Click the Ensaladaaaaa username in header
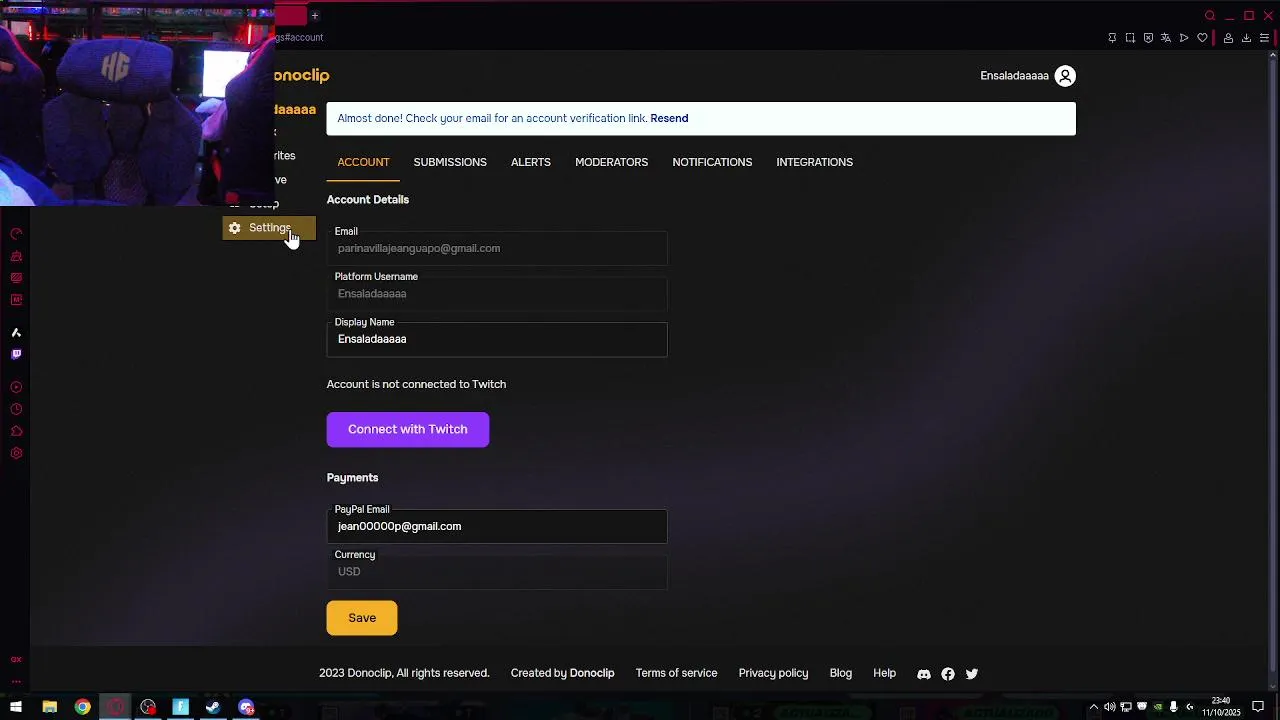Screen dimensions: 1280x720 point(1014,76)
